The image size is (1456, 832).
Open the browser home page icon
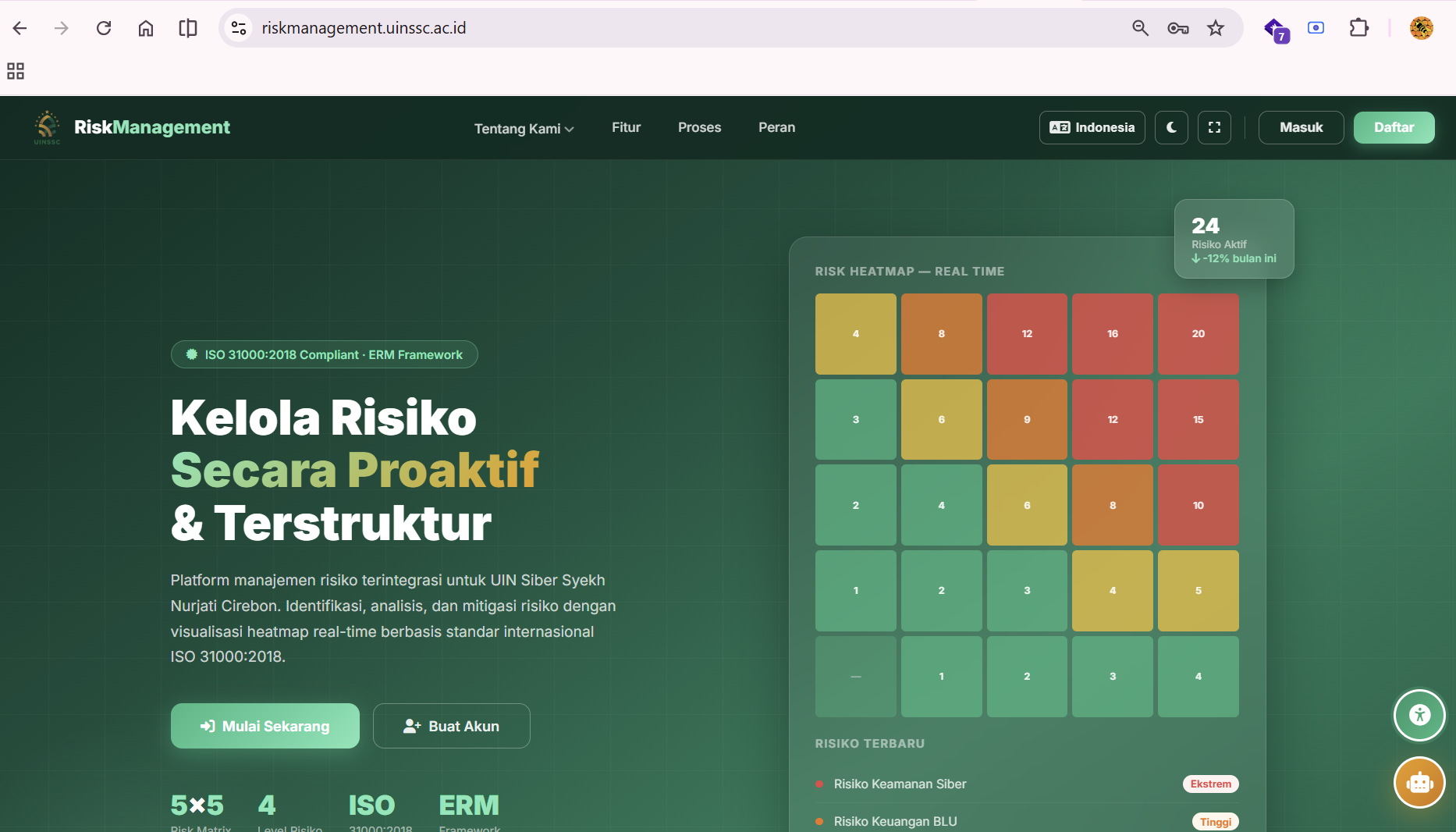pos(146,28)
